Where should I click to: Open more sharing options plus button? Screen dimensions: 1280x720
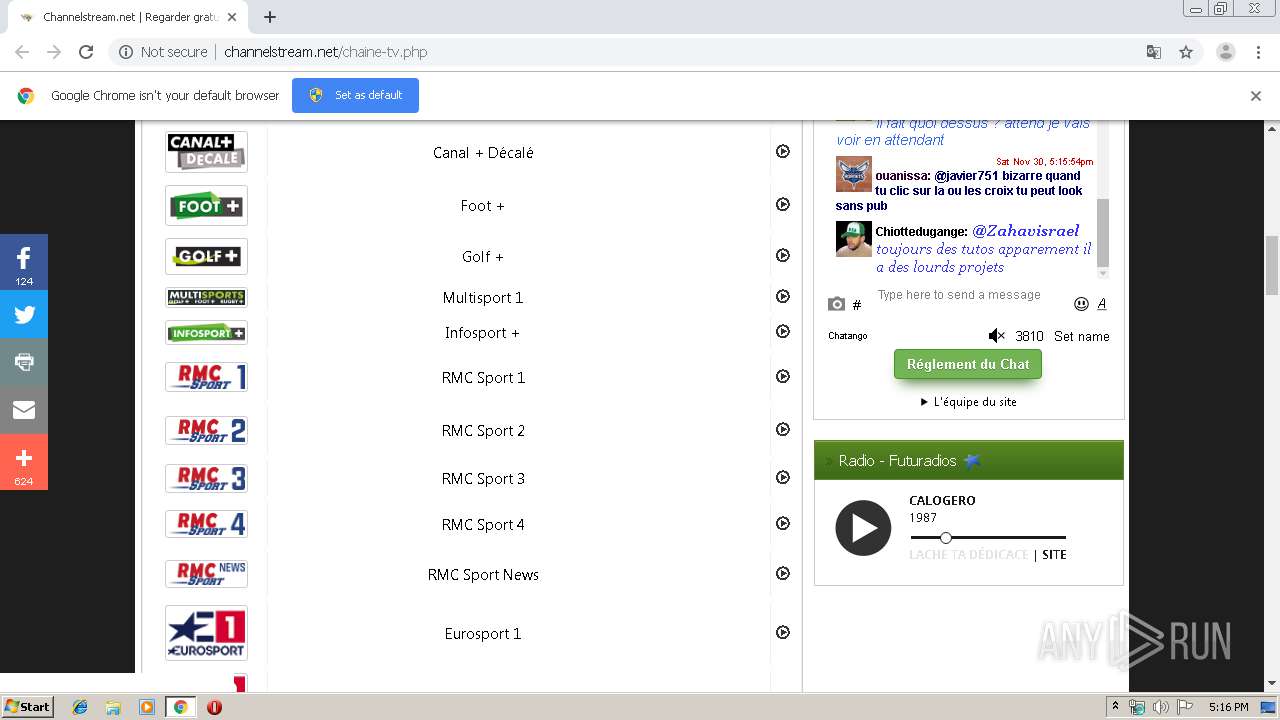24,462
